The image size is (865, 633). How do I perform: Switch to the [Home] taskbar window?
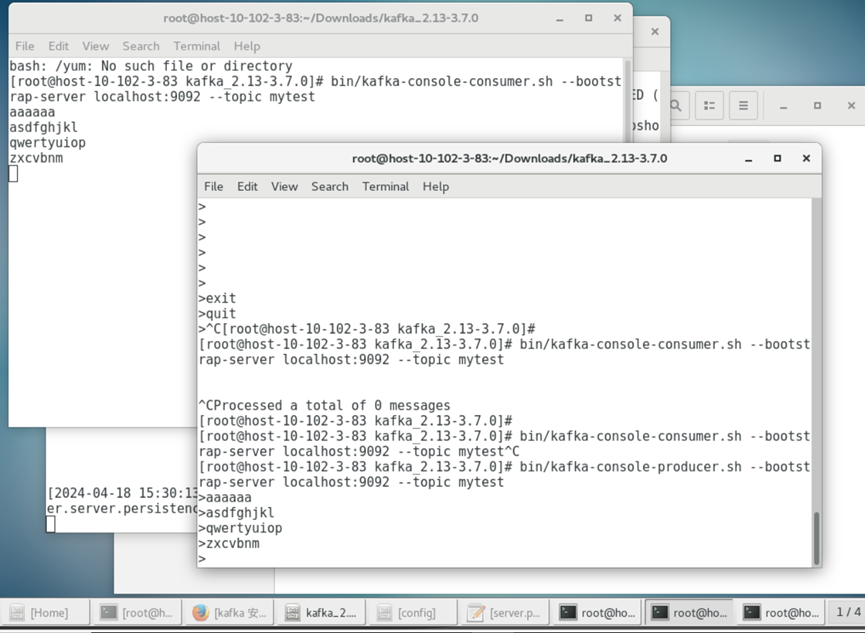click(x=44, y=613)
